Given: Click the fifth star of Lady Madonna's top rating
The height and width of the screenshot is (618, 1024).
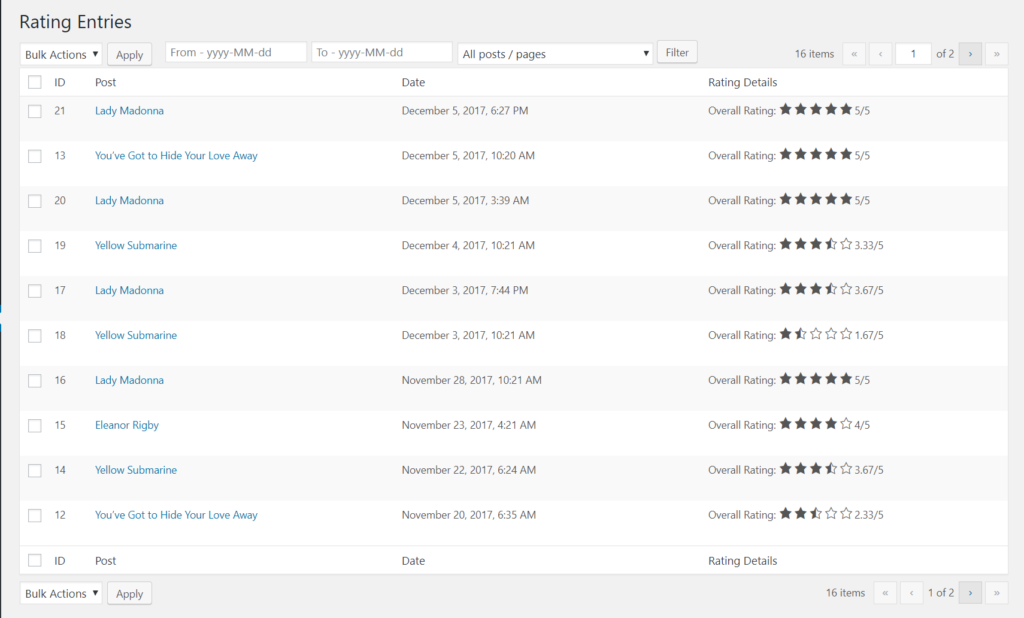Looking at the screenshot, I should point(845,109).
